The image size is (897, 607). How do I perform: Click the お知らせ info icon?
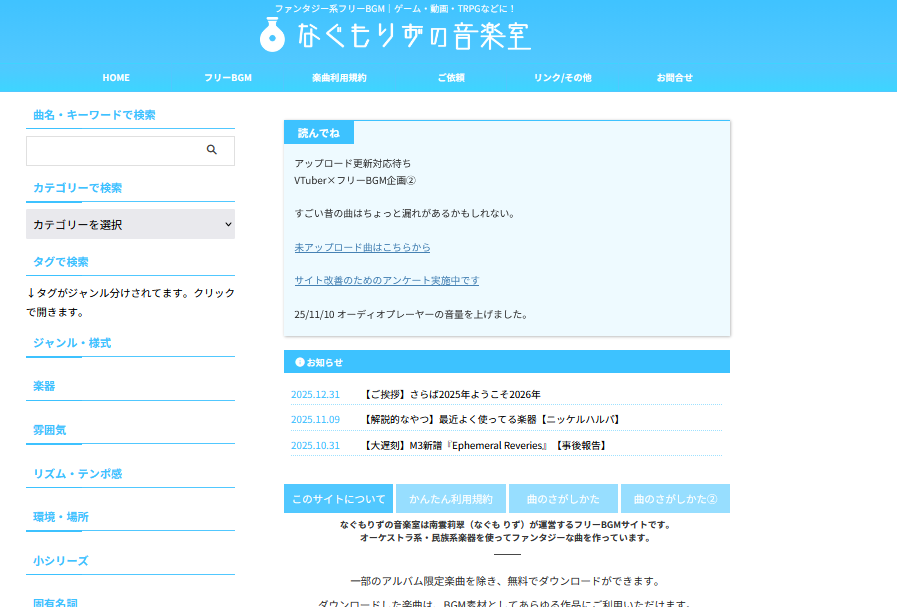(x=299, y=362)
